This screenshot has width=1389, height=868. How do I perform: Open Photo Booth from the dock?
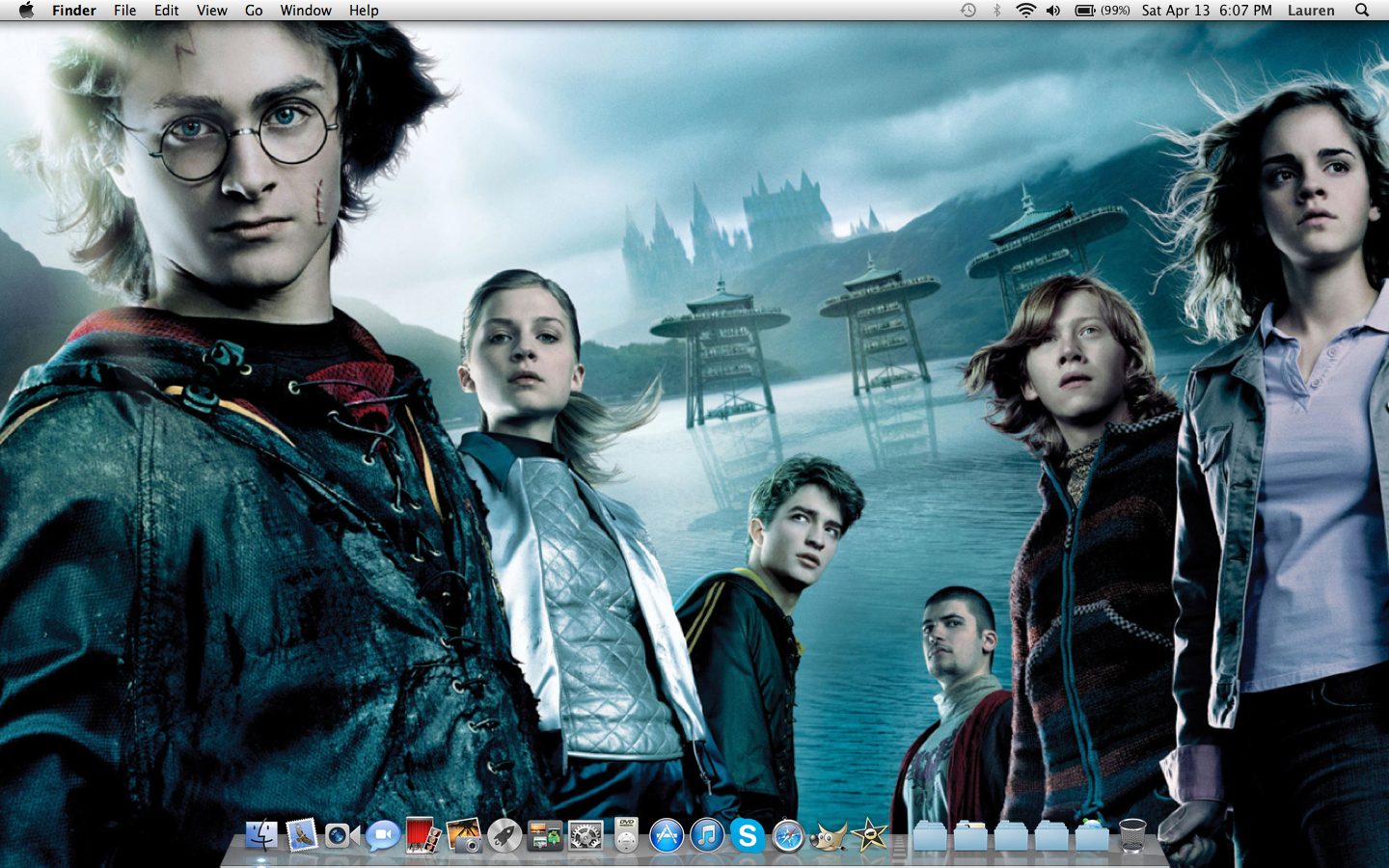[422, 835]
